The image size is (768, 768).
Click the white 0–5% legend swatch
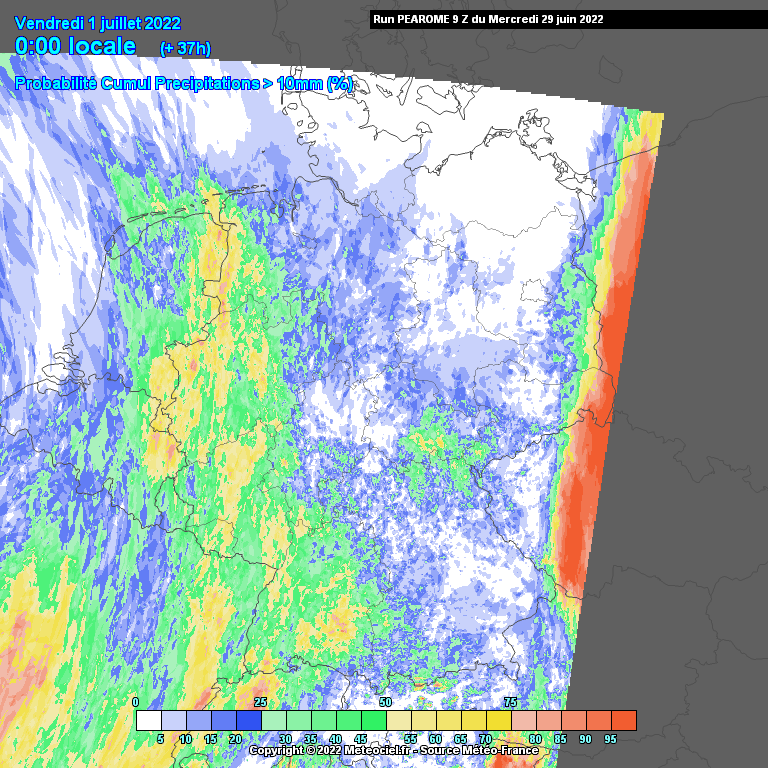pos(148,720)
